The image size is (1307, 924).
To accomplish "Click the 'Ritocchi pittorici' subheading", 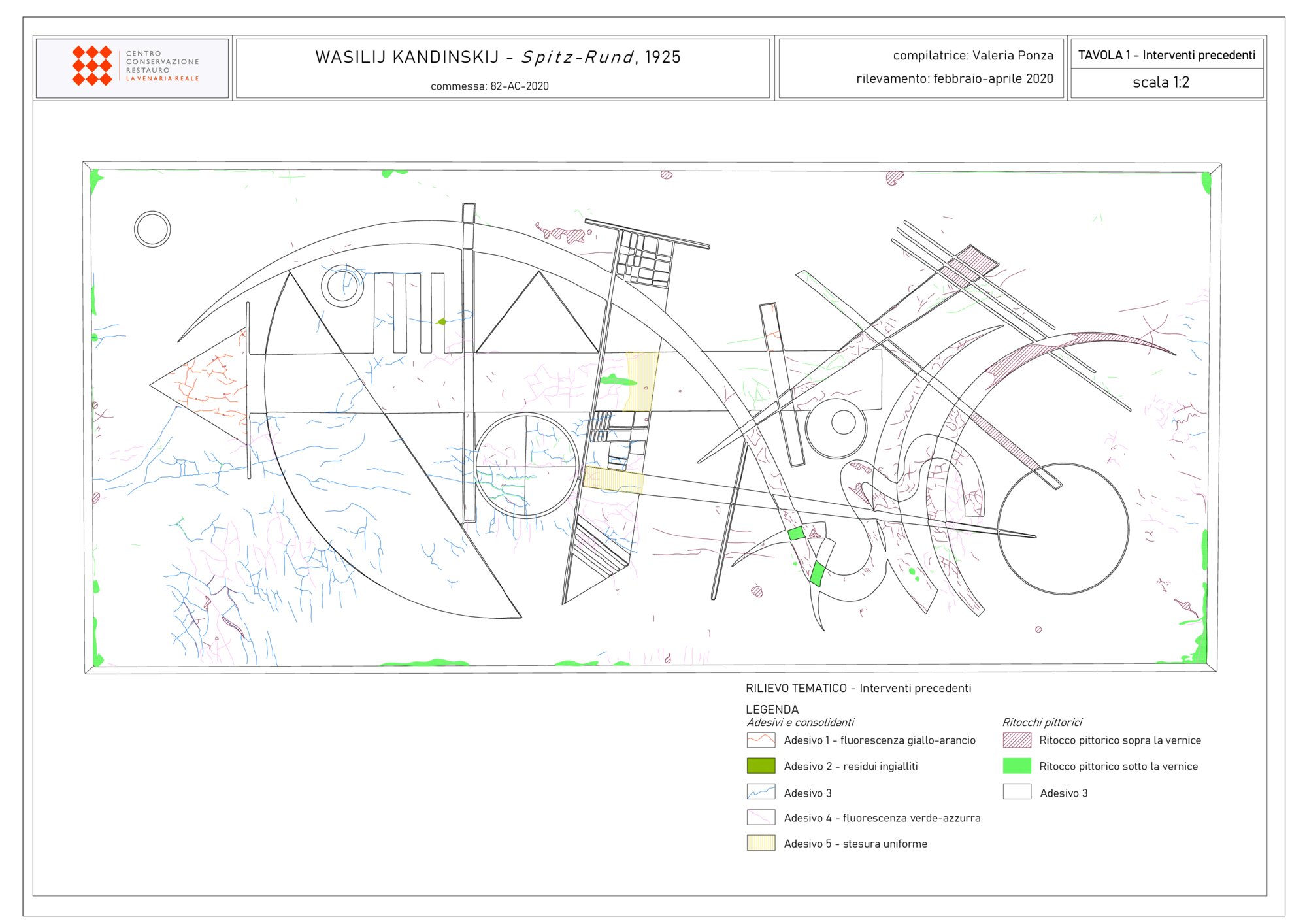I will 1042,722.
